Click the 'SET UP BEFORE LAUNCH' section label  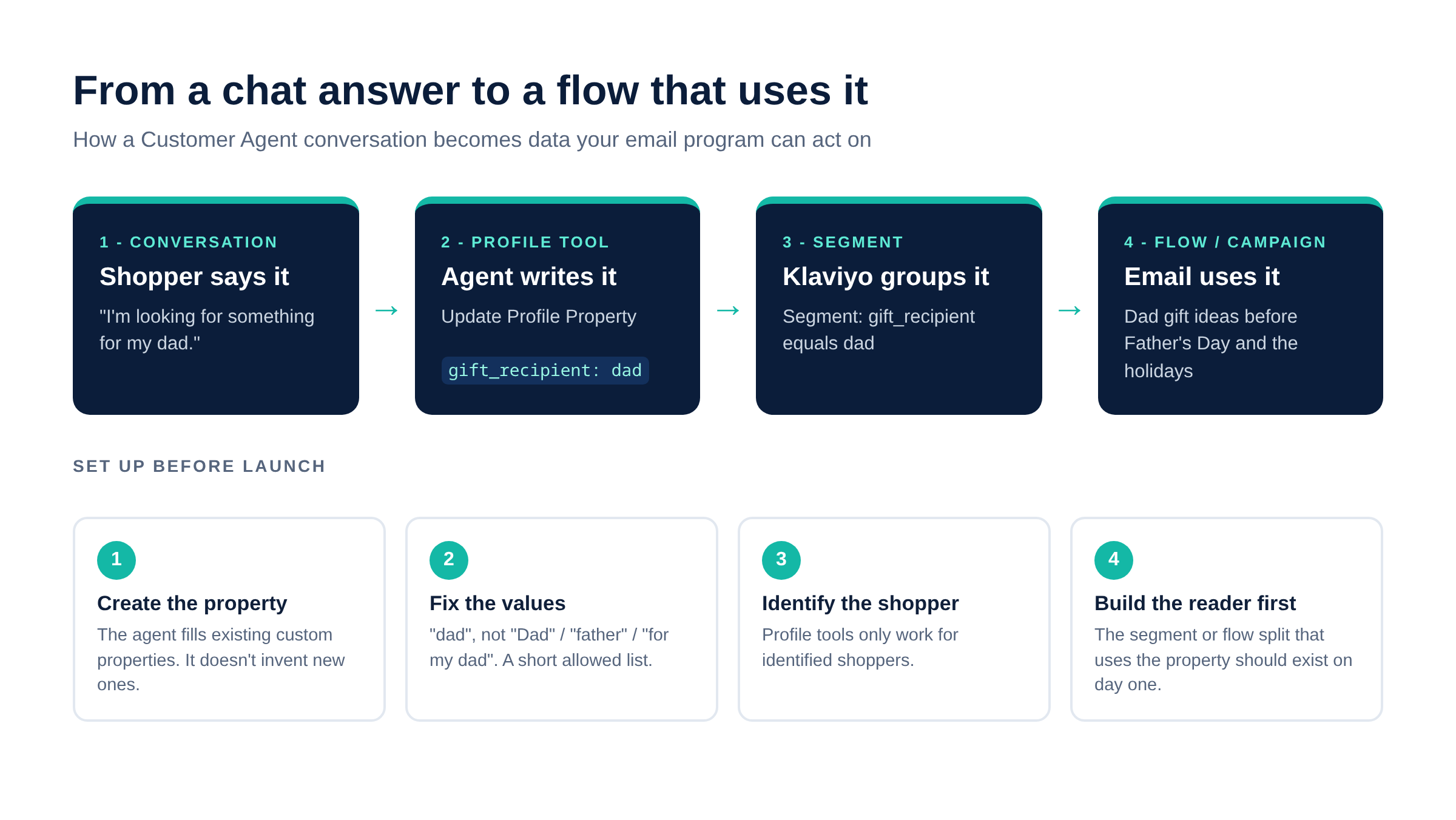tap(199, 466)
